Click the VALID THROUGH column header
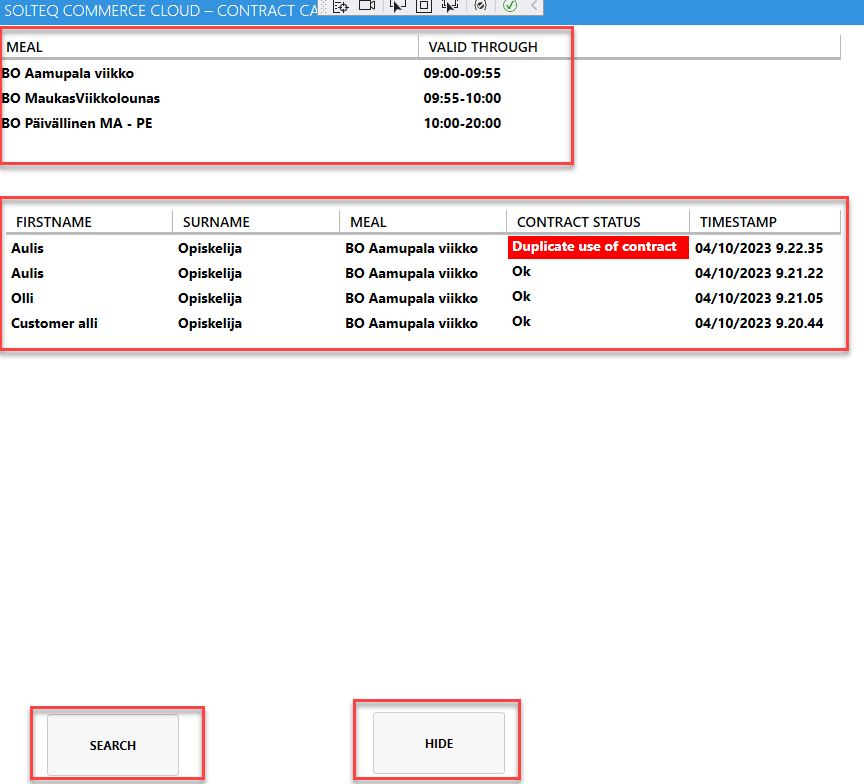The height and width of the screenshot is (784, 864). 483,47
